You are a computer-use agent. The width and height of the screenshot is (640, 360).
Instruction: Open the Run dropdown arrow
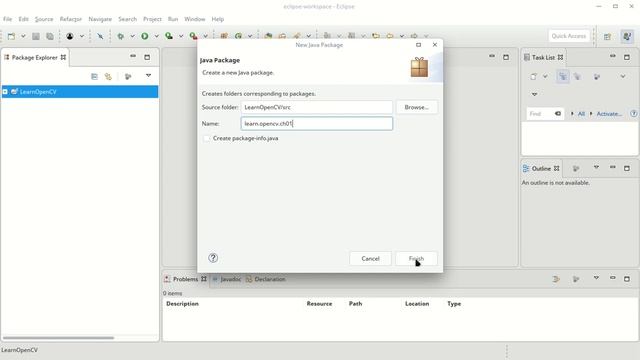(156, 36)
